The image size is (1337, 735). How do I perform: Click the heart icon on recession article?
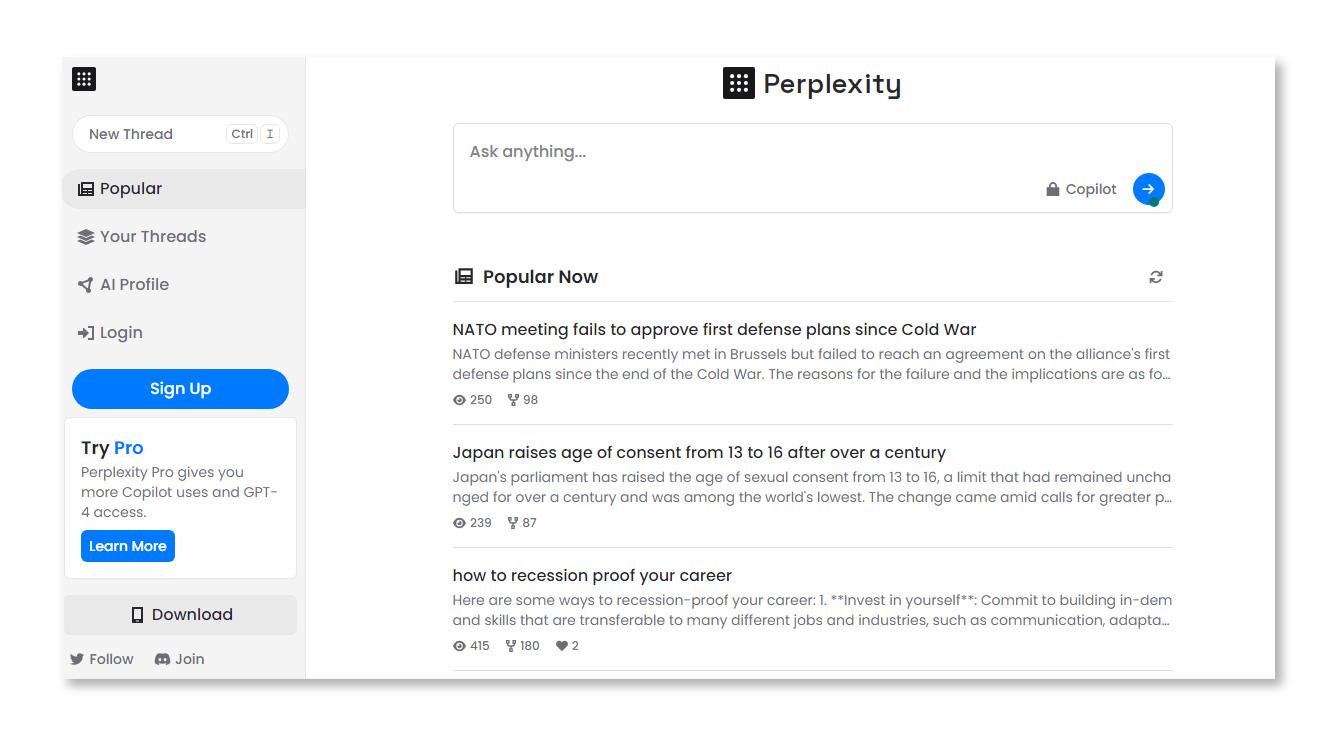pyautogui.click(x=562, y=646)
